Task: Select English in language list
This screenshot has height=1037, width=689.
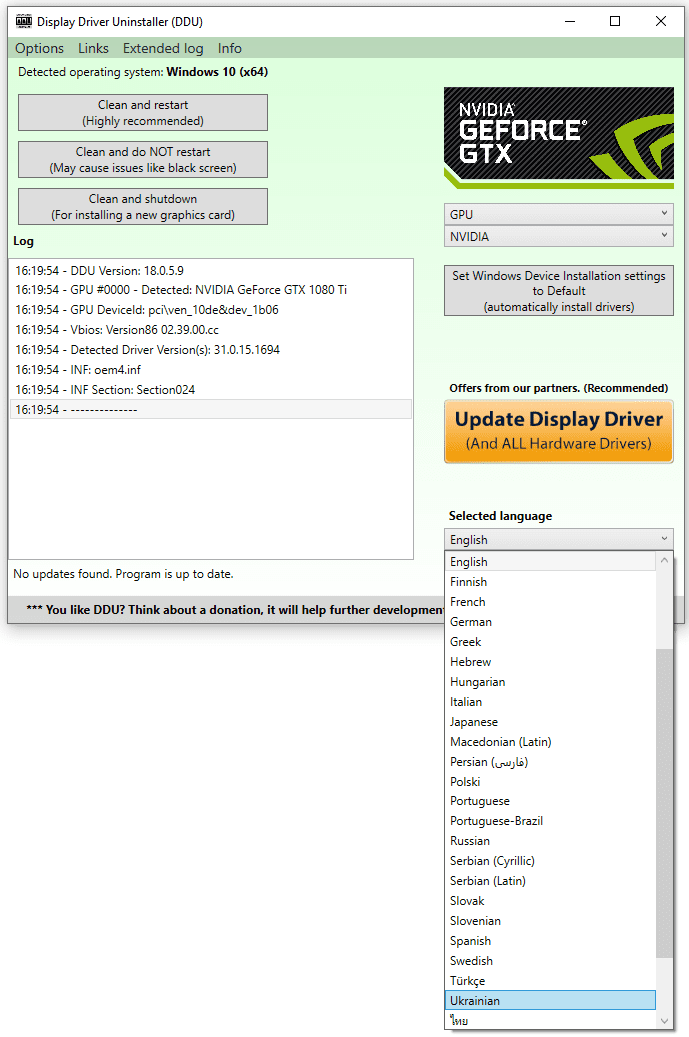Action: tap(550, 561)
